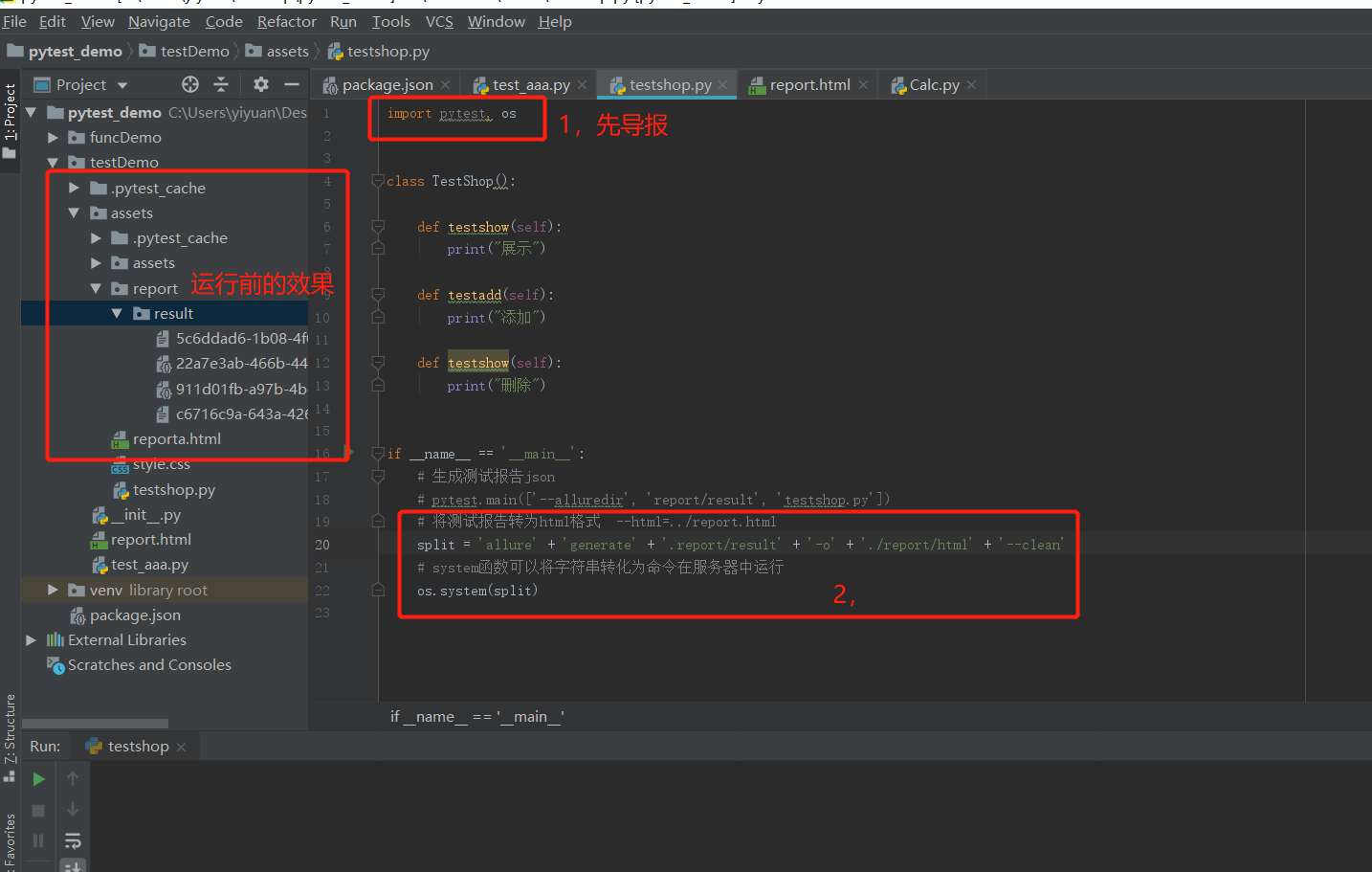Select package.json in project tree

[x=125, y=615]
